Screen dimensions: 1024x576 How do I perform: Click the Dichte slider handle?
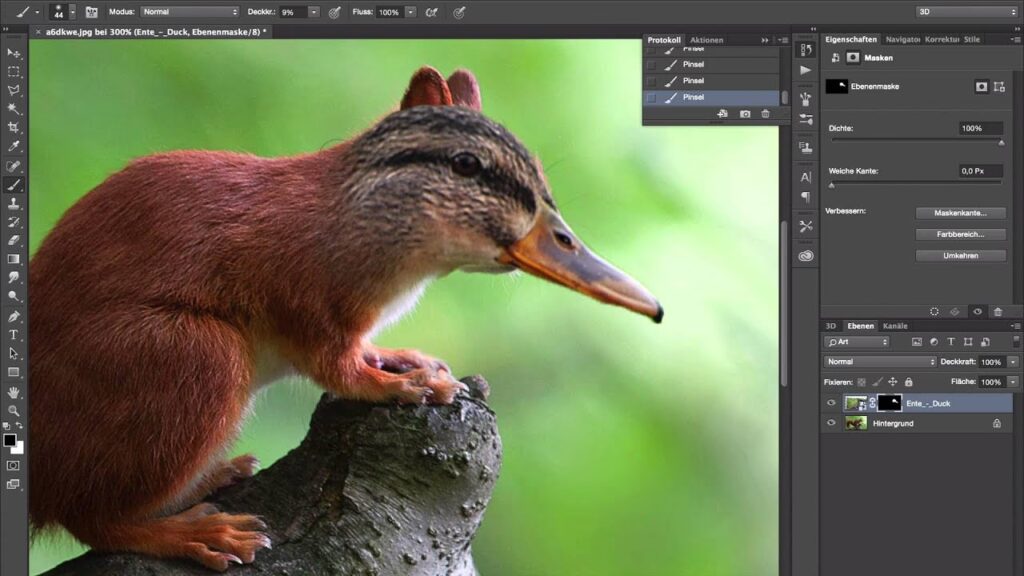tap(1001, 142)
